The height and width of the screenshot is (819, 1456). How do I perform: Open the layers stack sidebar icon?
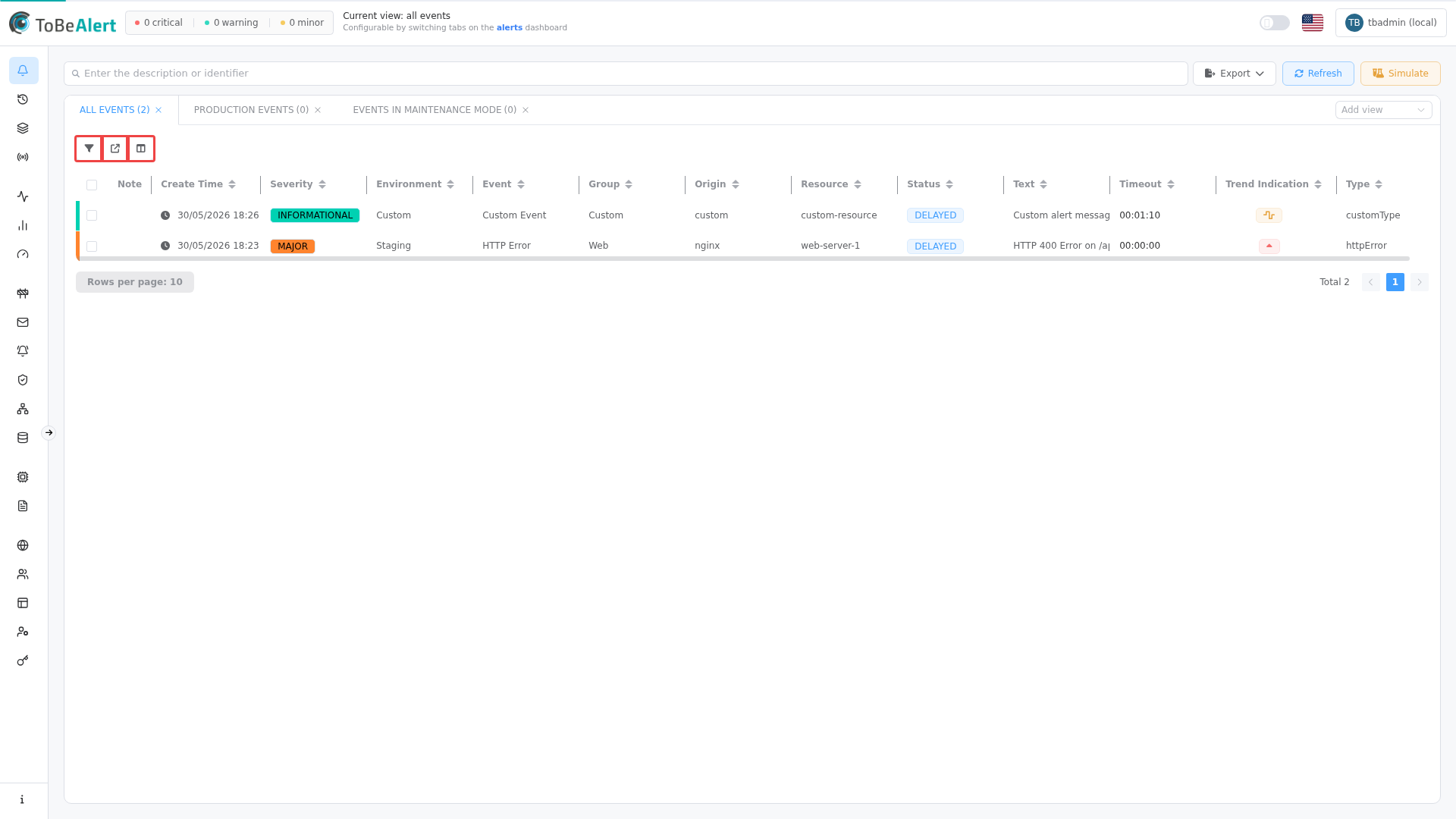pyautogui.click(x=23, y=128)
